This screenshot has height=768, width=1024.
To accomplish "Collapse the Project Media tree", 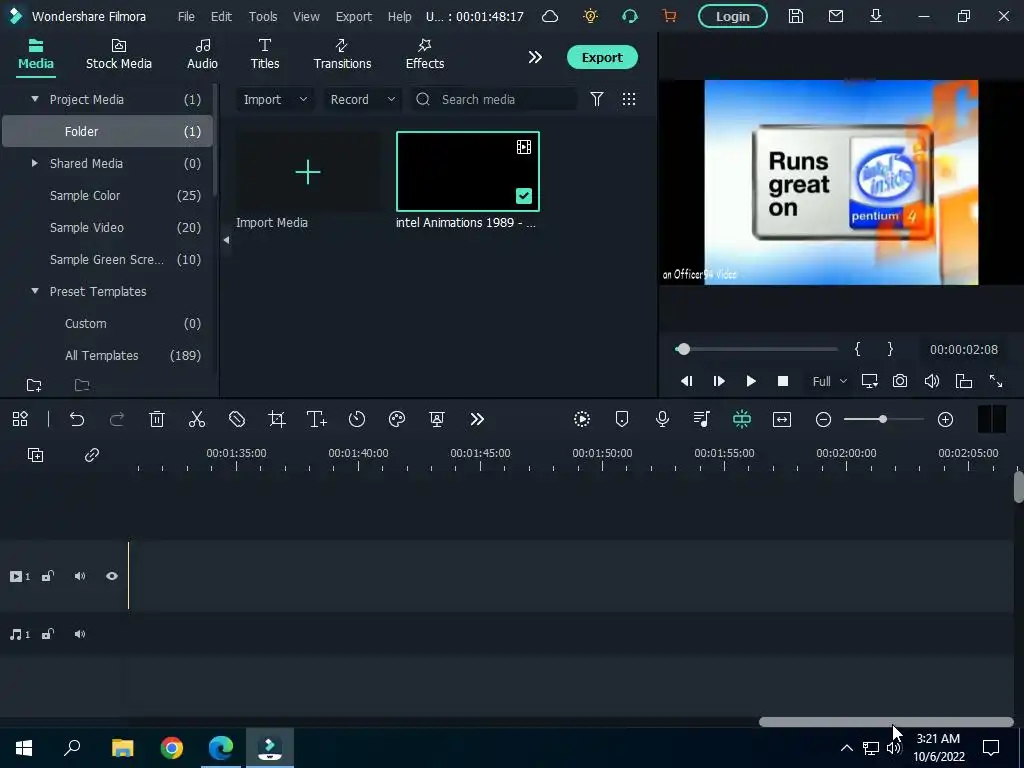I will (35, 99).
